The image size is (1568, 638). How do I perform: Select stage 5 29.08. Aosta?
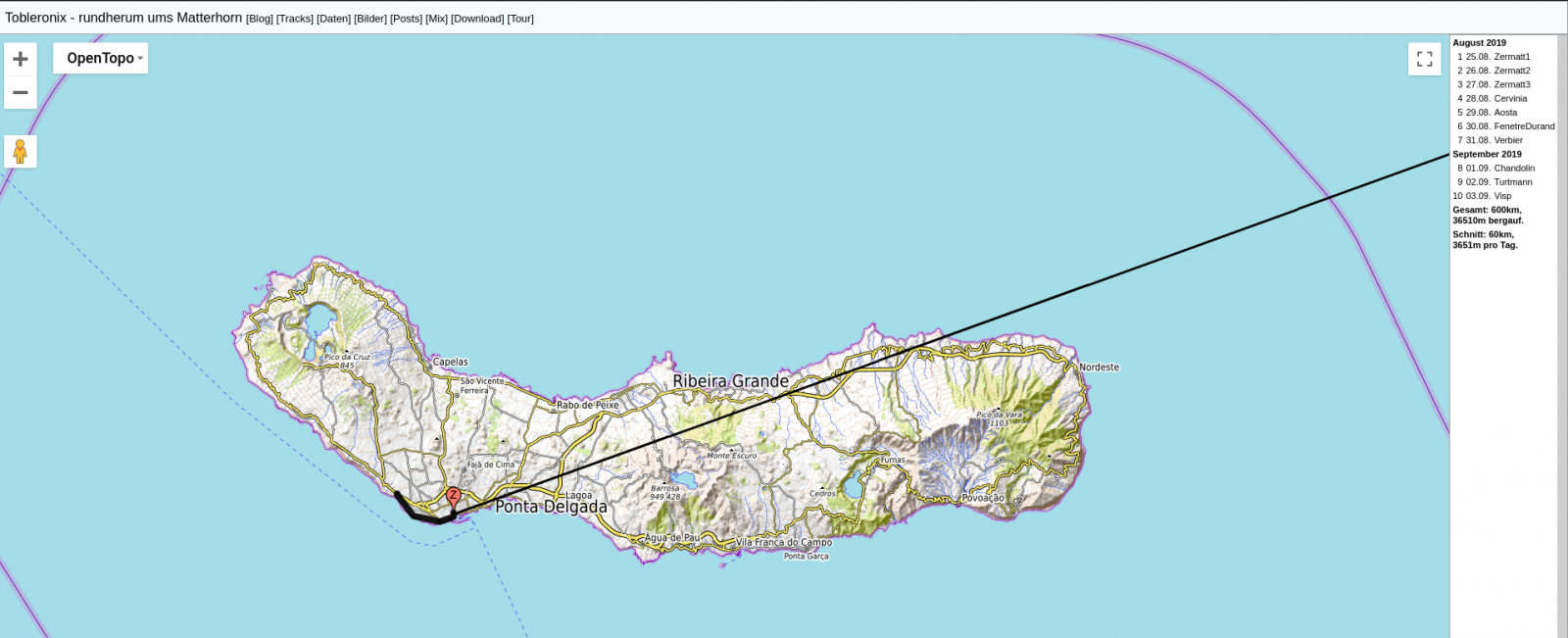pyautogui.click(x=1488, y=113)
